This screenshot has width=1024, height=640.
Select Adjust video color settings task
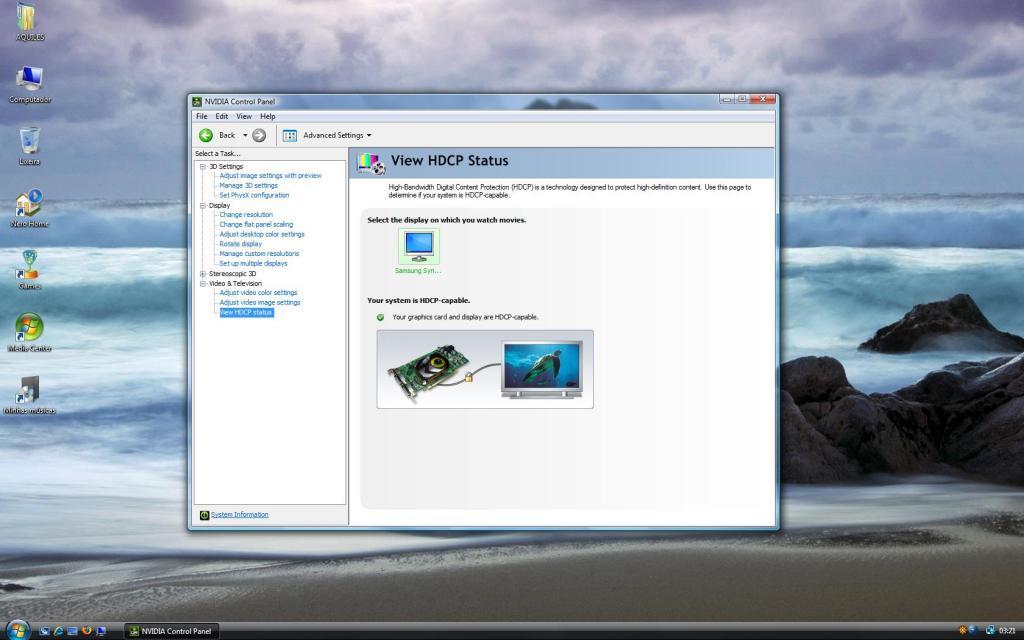coord(258,293)
